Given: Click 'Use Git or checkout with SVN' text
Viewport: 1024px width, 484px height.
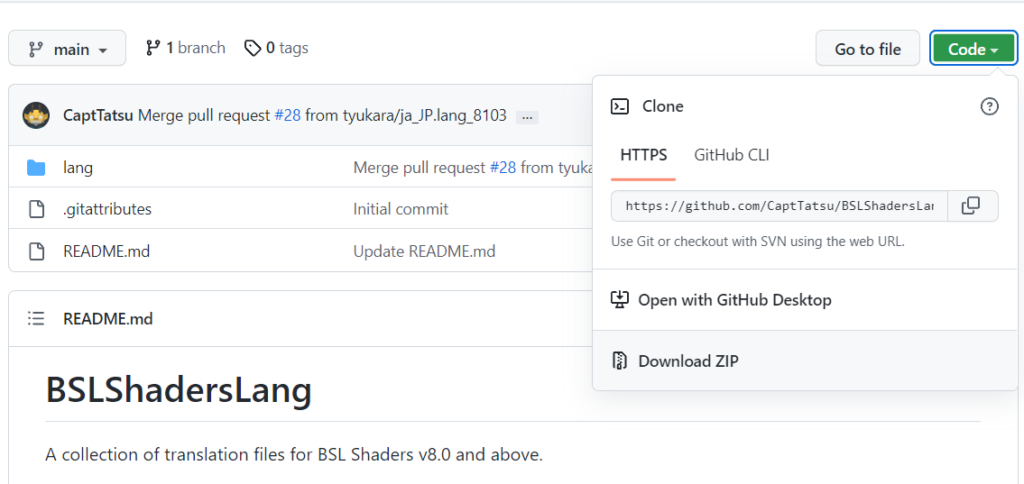Looking at the screenshot, I should click(x=758, y=241).
